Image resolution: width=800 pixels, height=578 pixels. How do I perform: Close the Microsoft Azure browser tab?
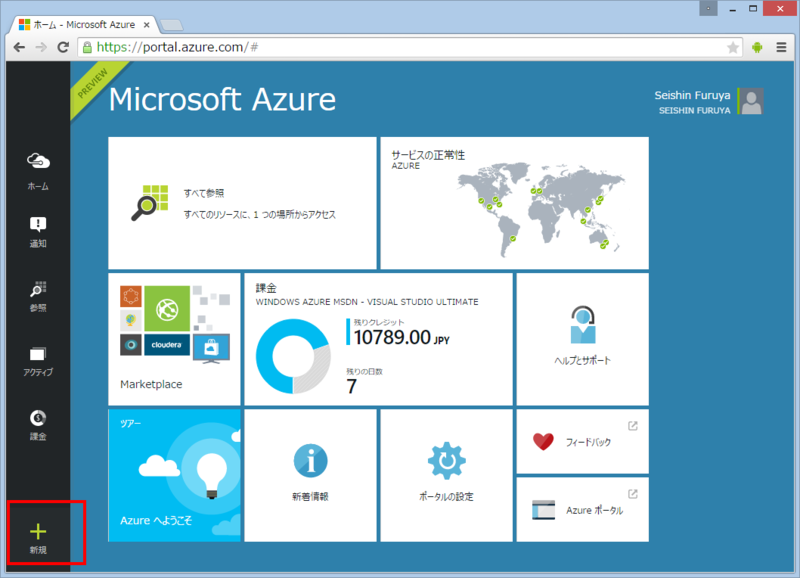tap(147, 24)
